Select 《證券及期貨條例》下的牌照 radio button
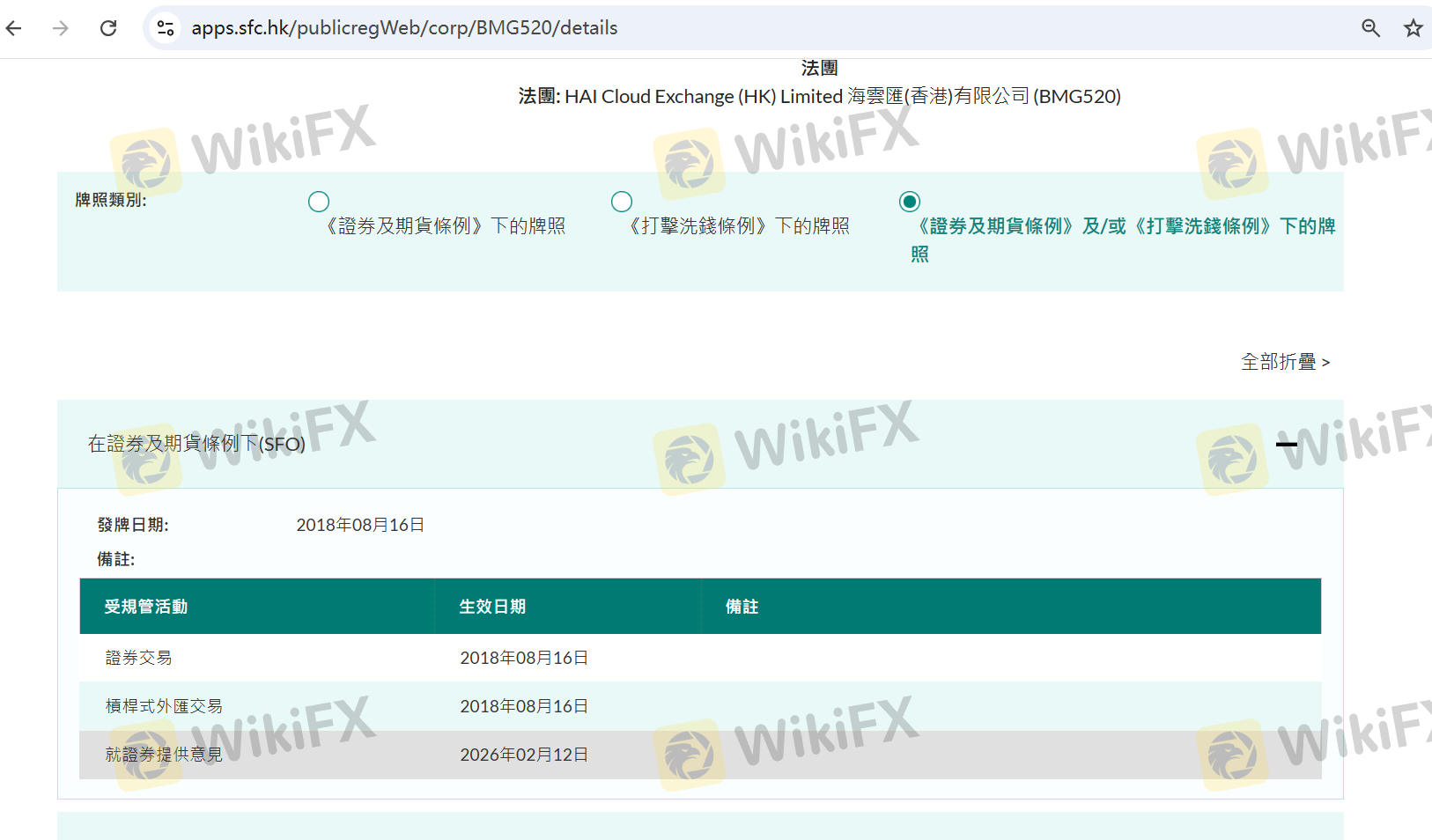This screenshot has width=1432, height=840. [319, 202]
